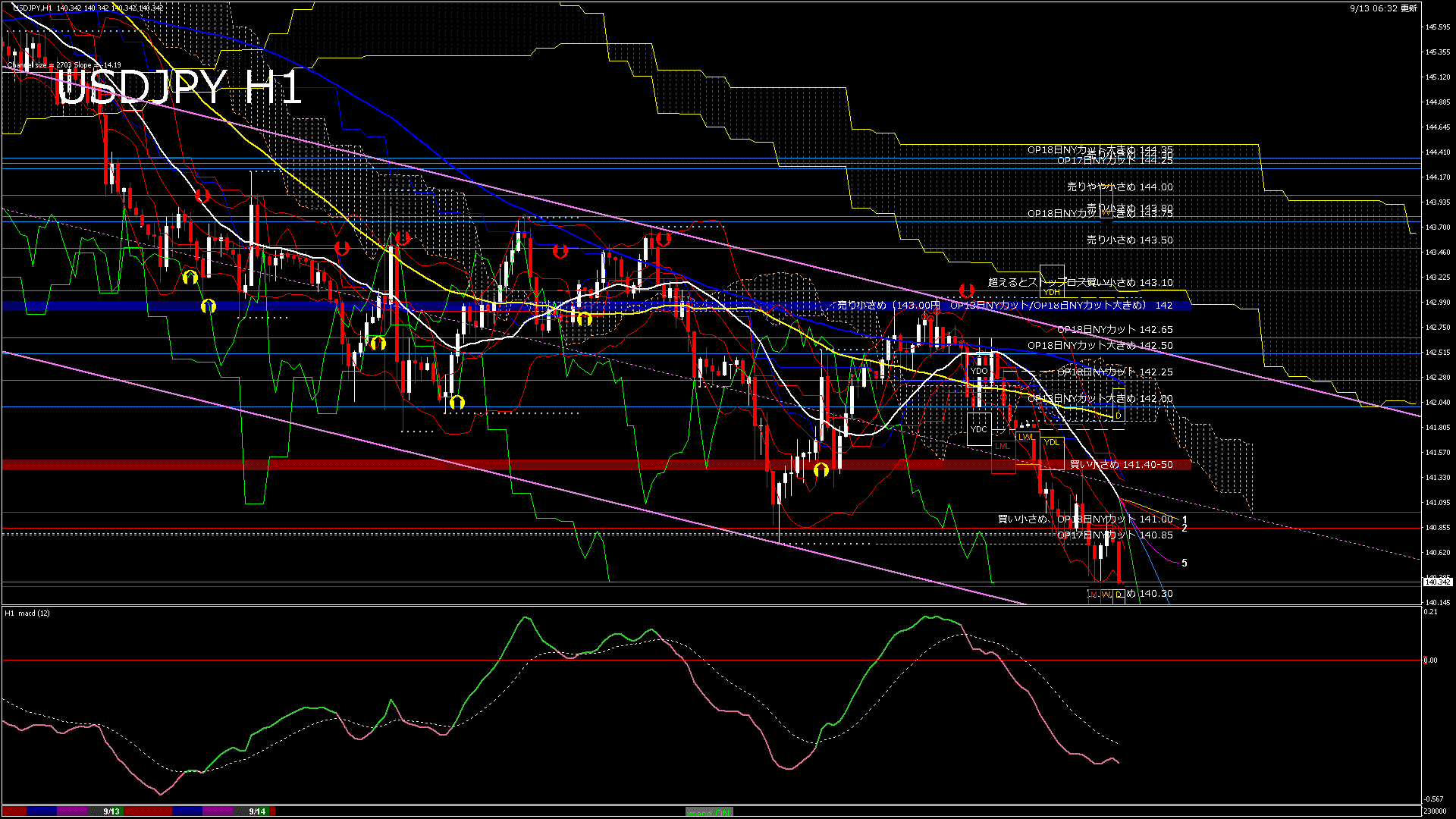The width and height of the screenshot is (1456, 819).
Task: Click the '買い小さめ 141.40-50' red band label
Action: coord(1120,464)
